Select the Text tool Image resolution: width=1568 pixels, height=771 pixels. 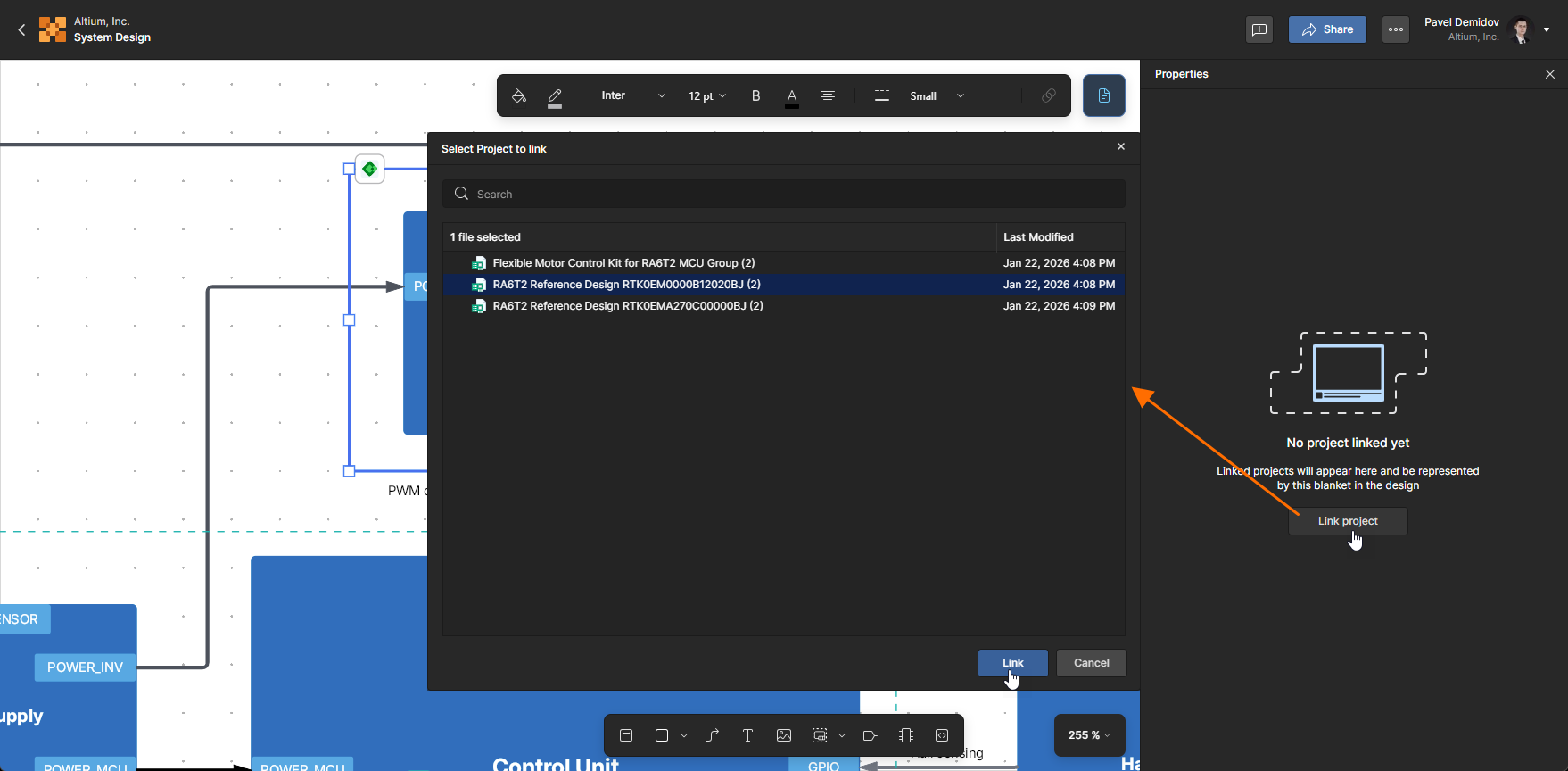[747, 735]
